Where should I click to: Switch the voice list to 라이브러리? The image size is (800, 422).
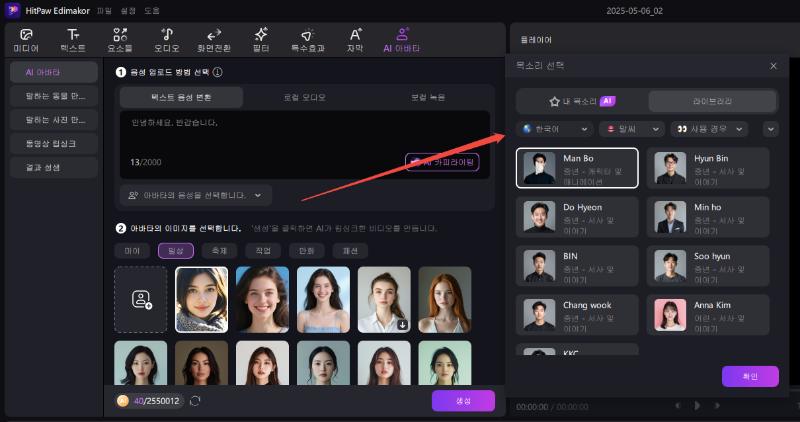tap(712, 101)
